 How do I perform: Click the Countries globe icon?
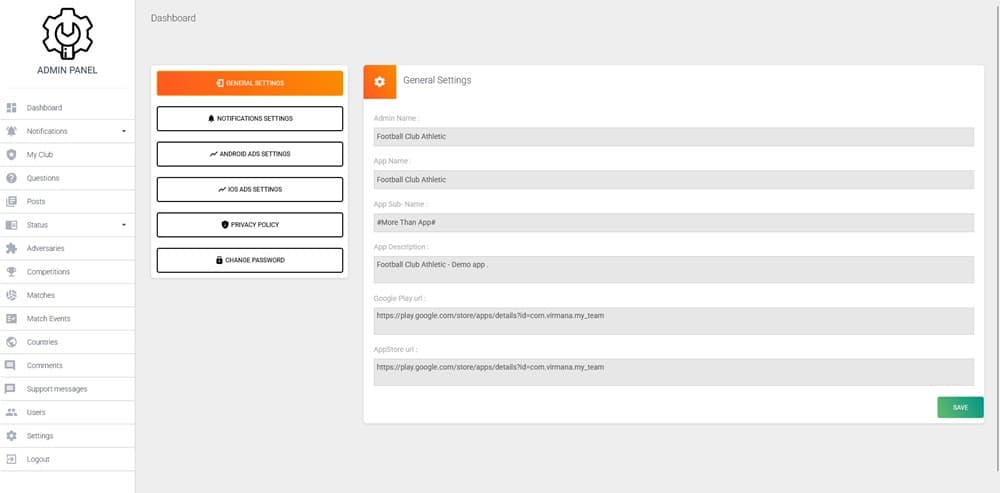pos(11,342)
